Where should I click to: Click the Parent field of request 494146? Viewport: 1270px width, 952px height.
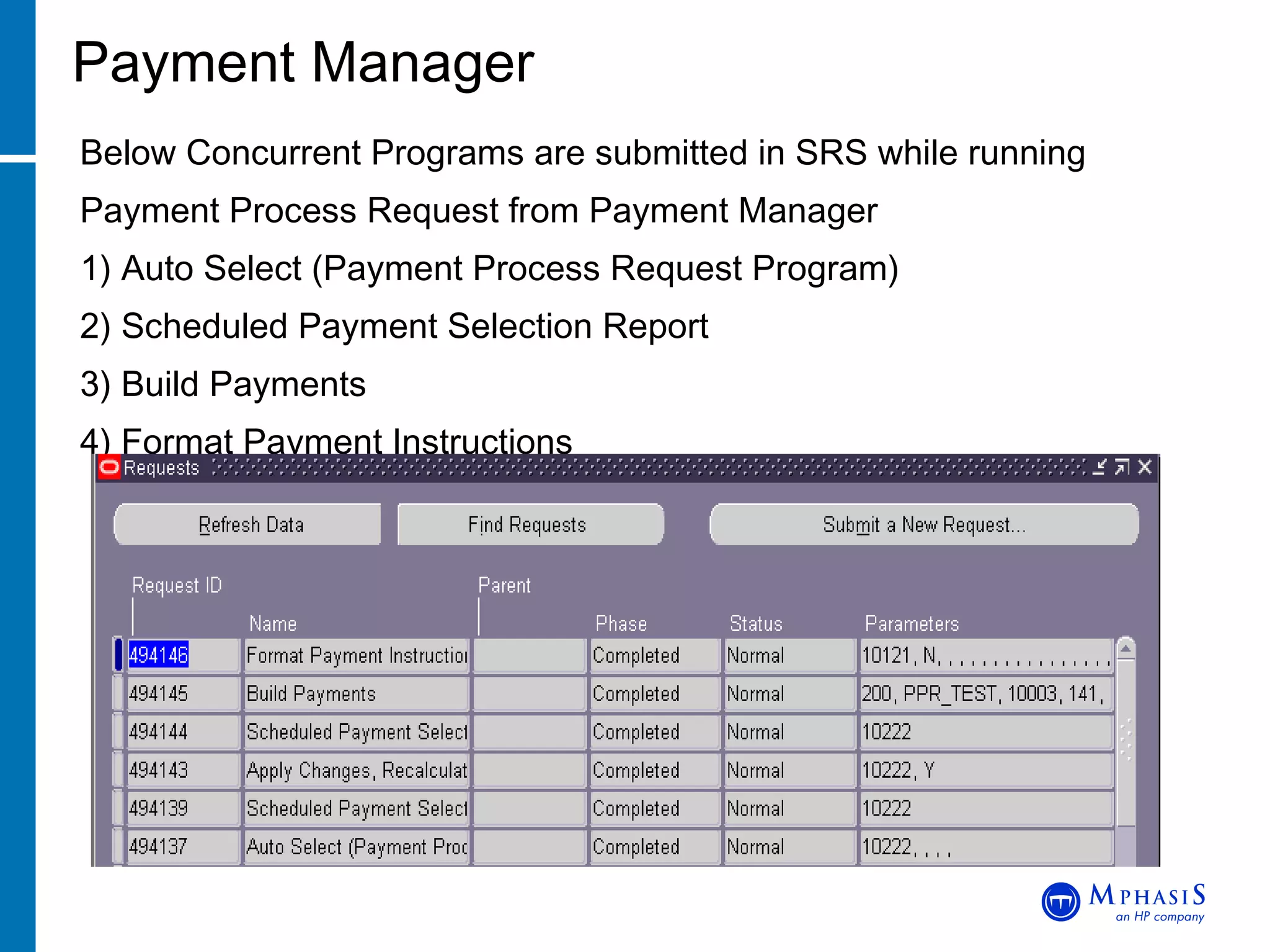pos(530,655)
